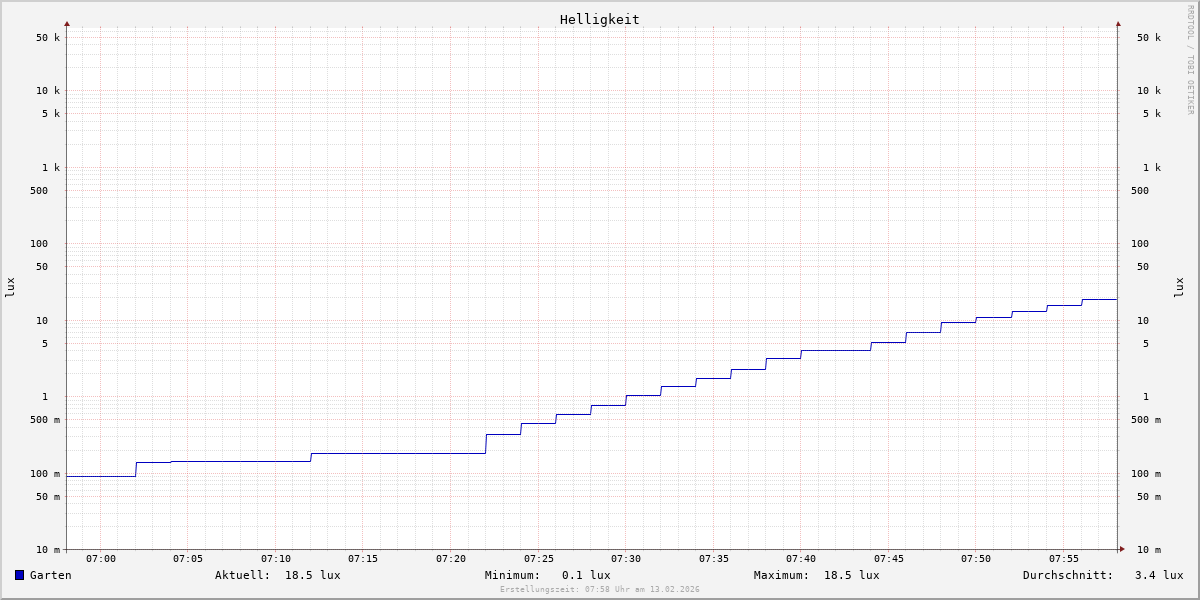Click the 07:30 time axis label
This screenshot has width=1200, height=600.
626,559
